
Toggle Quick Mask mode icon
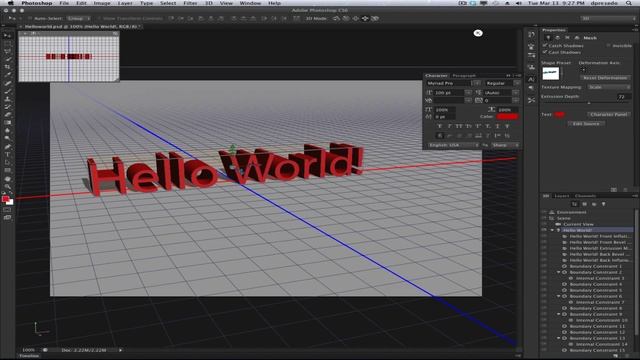tap(7, 210)
